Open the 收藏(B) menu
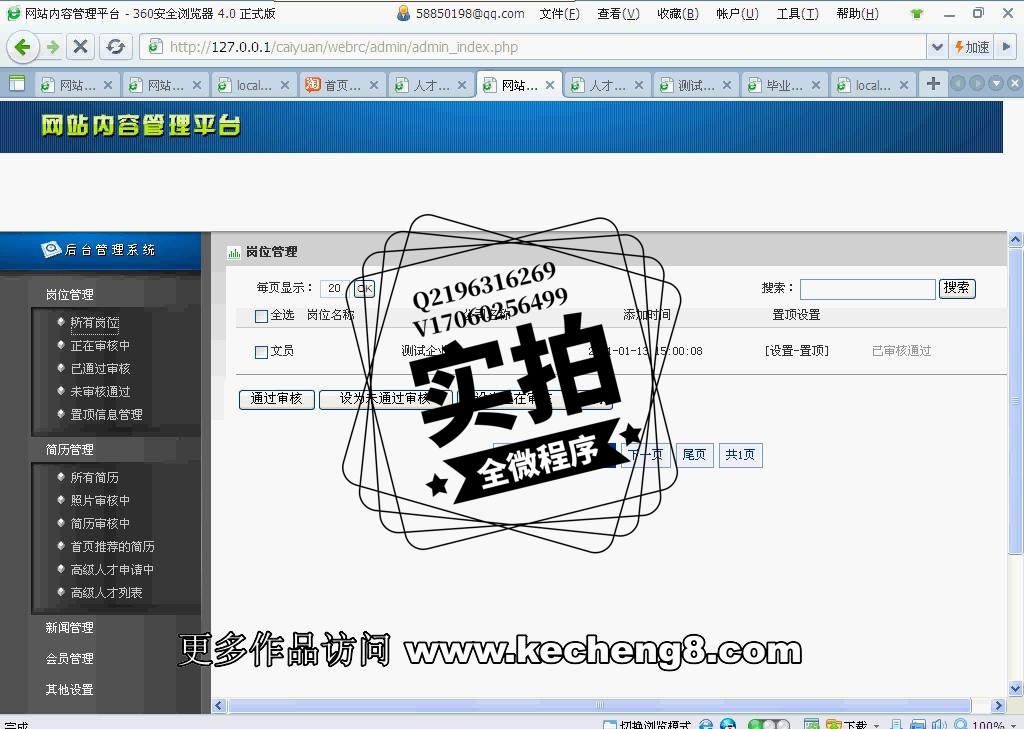The width and height of the screenshot is (1024, 729). (x=678, y=13)
